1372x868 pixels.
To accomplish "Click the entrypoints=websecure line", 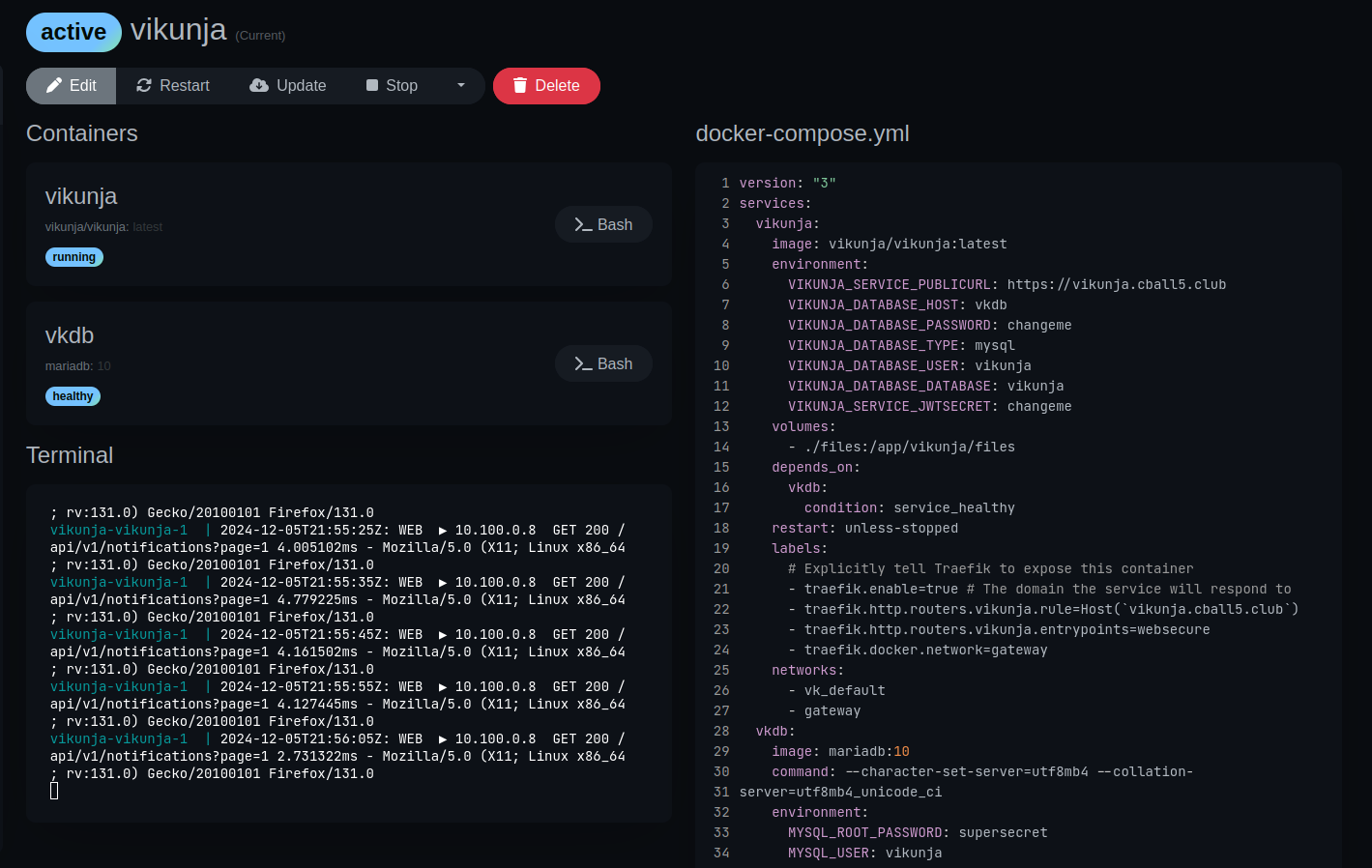I will 999,629.
